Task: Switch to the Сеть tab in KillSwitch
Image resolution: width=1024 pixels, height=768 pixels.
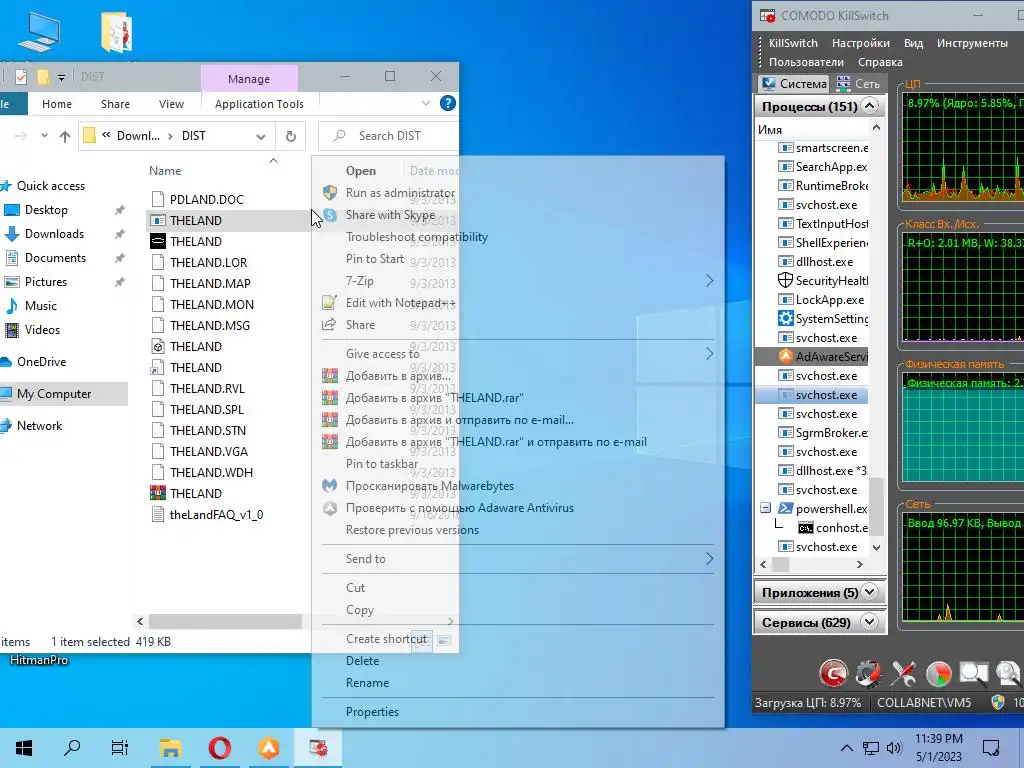Action: click(859, 84)
